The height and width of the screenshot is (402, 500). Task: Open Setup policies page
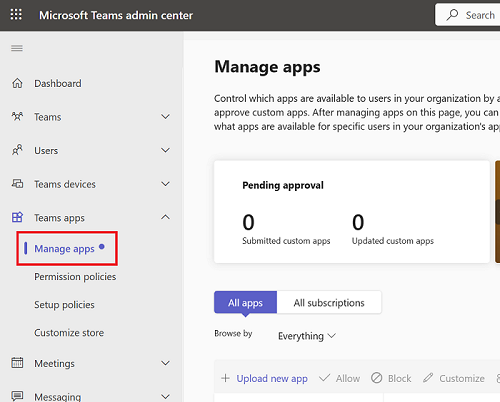point(64,305)
